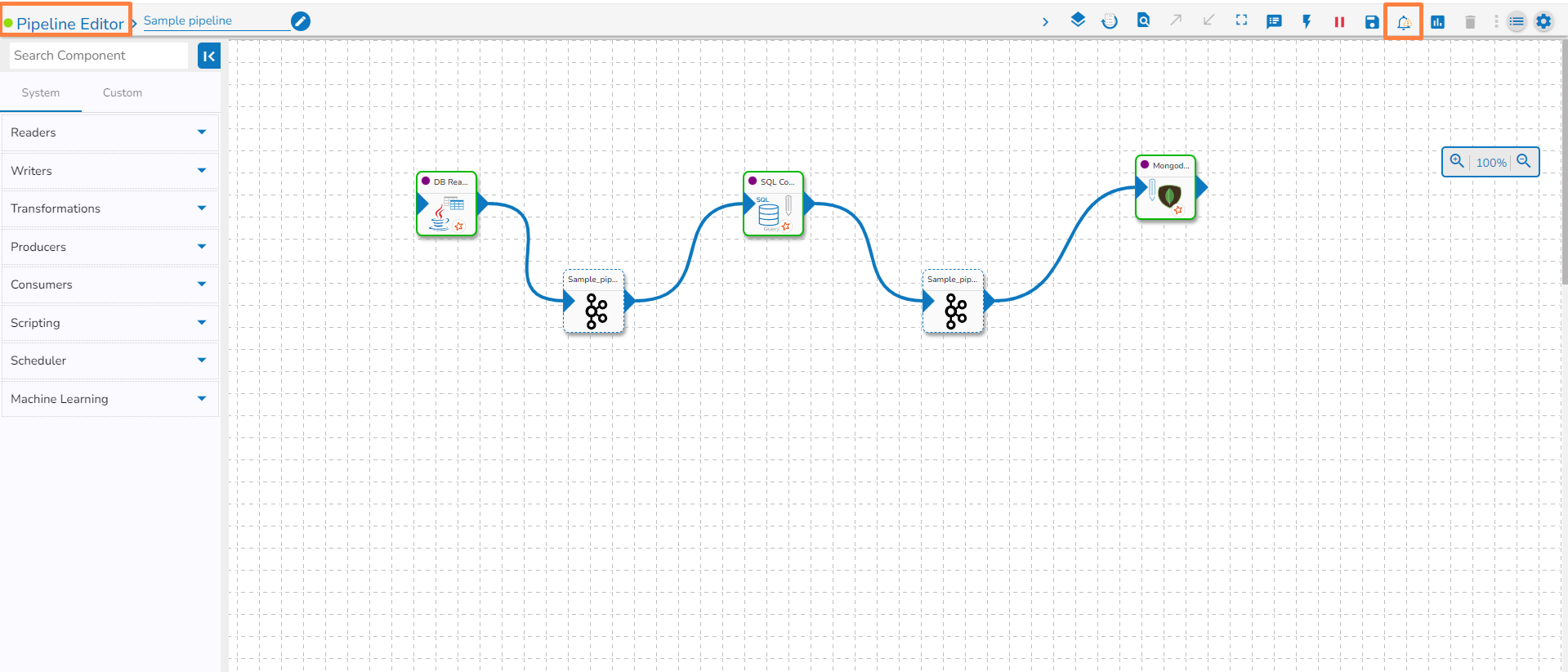Expand the Transformations component group
The image size is (1568, 672).
[110, 208]
